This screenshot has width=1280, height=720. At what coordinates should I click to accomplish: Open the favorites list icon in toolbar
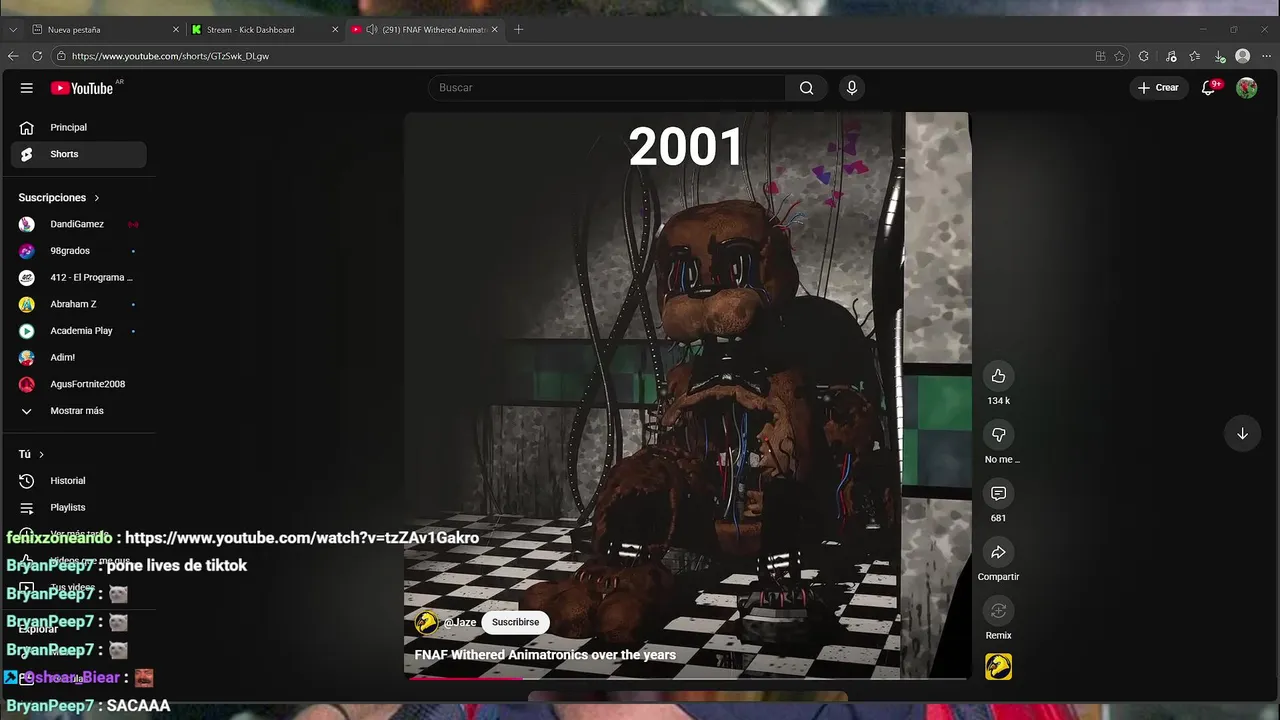[1195, 56]
